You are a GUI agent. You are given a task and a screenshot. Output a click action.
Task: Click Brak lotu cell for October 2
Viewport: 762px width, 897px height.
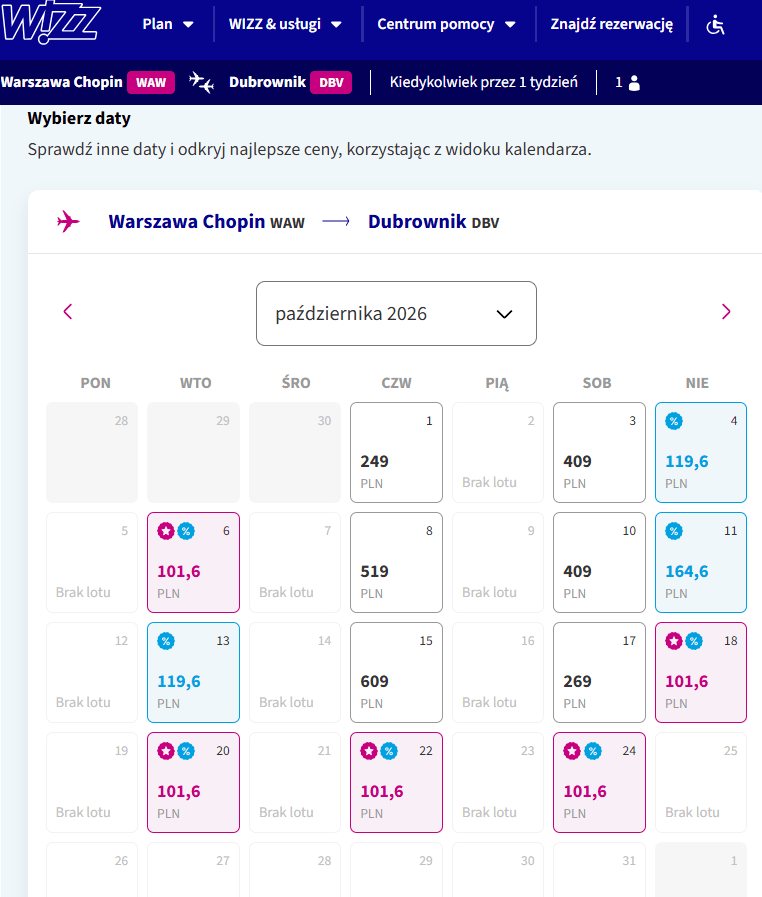tap(498, 453)
